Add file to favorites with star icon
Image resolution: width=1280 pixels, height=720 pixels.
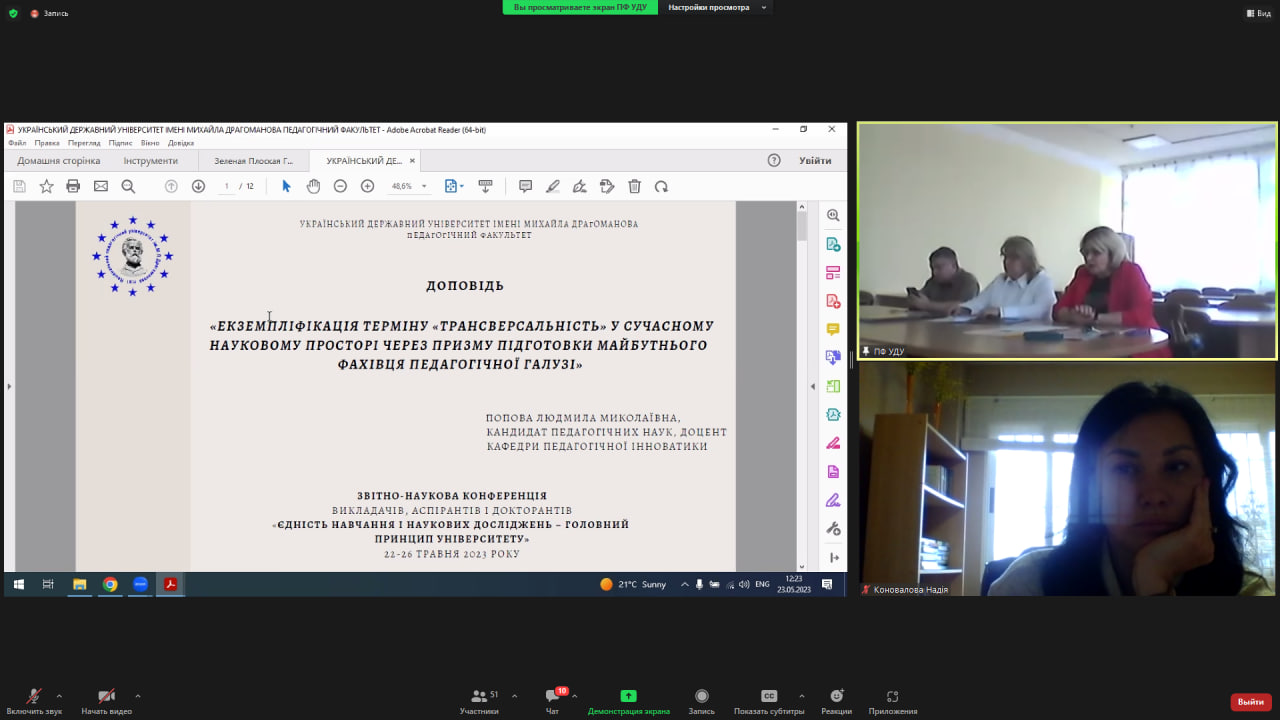pyautogui.click(x=46, y=186)
